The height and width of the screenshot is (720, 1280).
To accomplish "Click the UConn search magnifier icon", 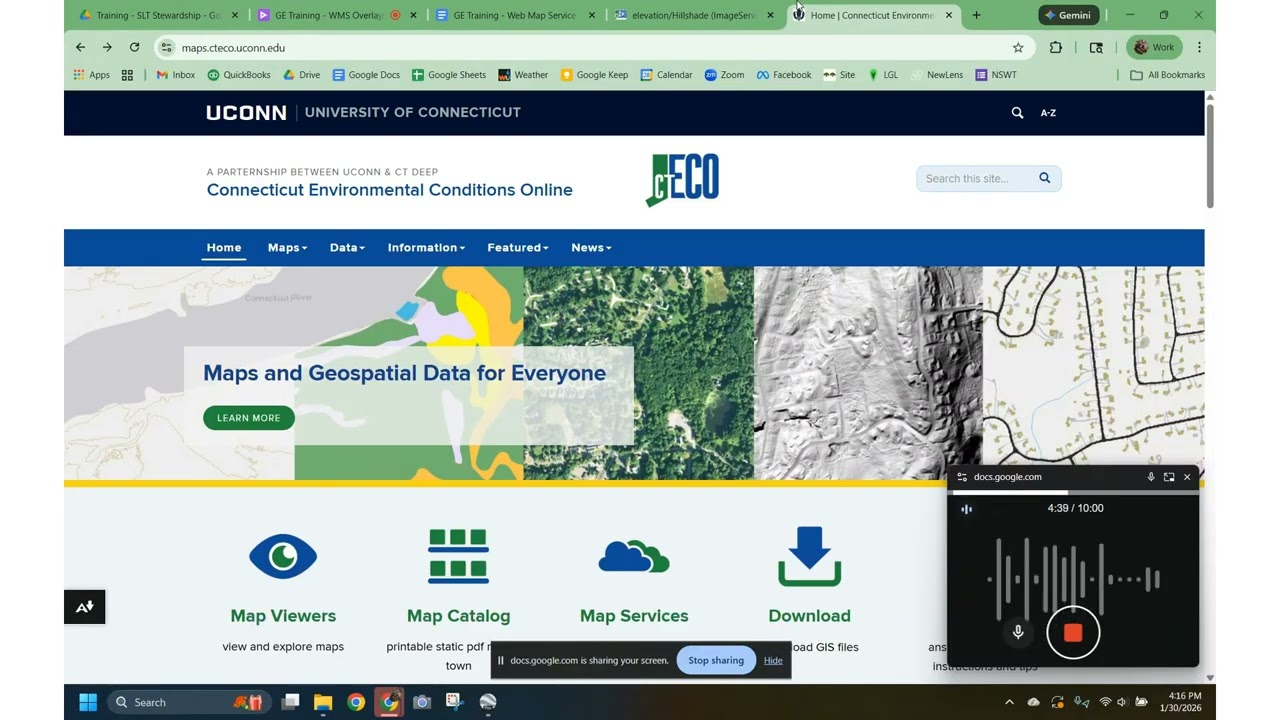I will coord(1017,113).
